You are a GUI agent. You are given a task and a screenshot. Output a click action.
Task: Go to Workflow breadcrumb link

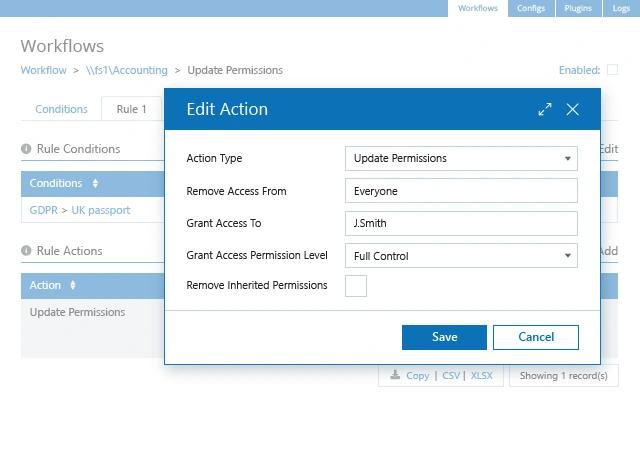tap(44, 70)
